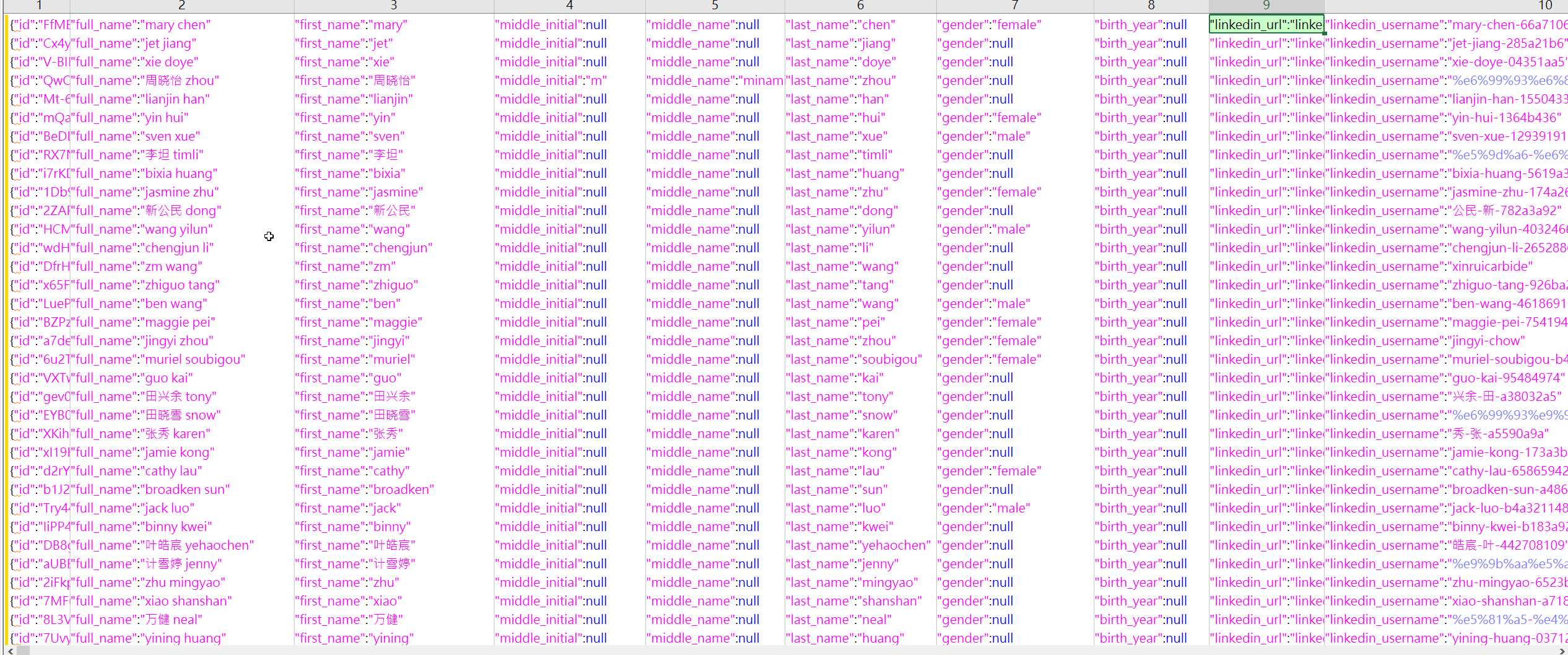
Task: Select the last_name "lau" cell
Action: (861, 471)
